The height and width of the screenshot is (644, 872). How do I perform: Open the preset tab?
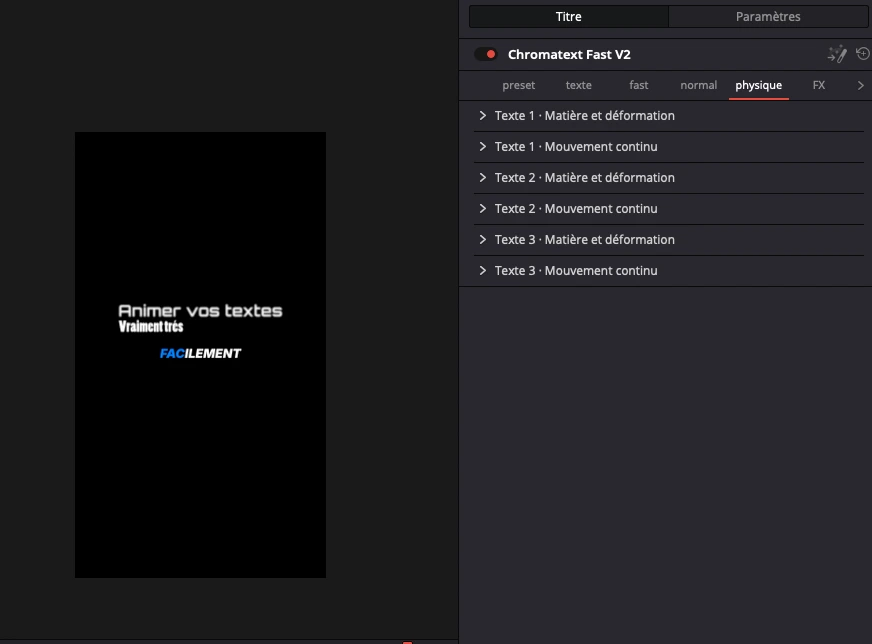click(x=518, y=86)
